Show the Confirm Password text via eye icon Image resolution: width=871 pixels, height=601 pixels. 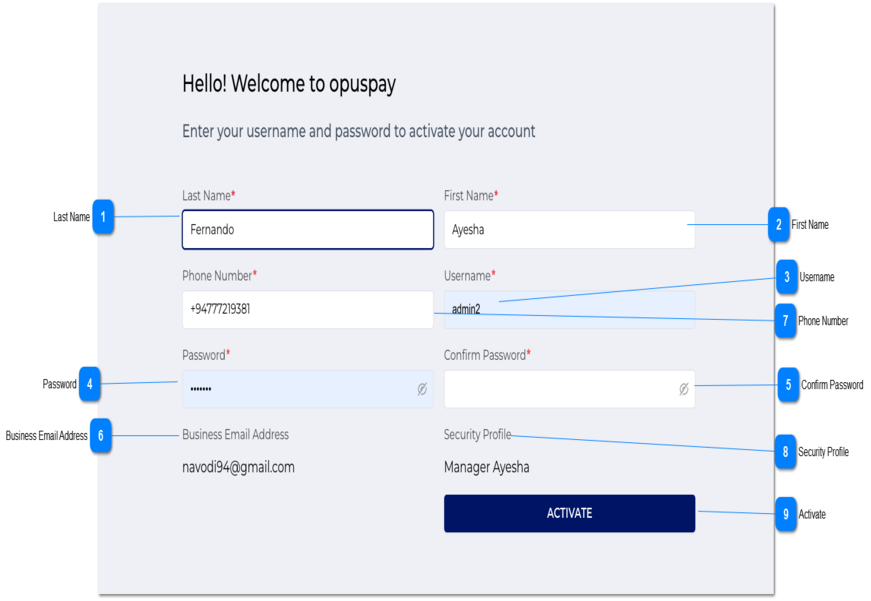coord(683,389)
